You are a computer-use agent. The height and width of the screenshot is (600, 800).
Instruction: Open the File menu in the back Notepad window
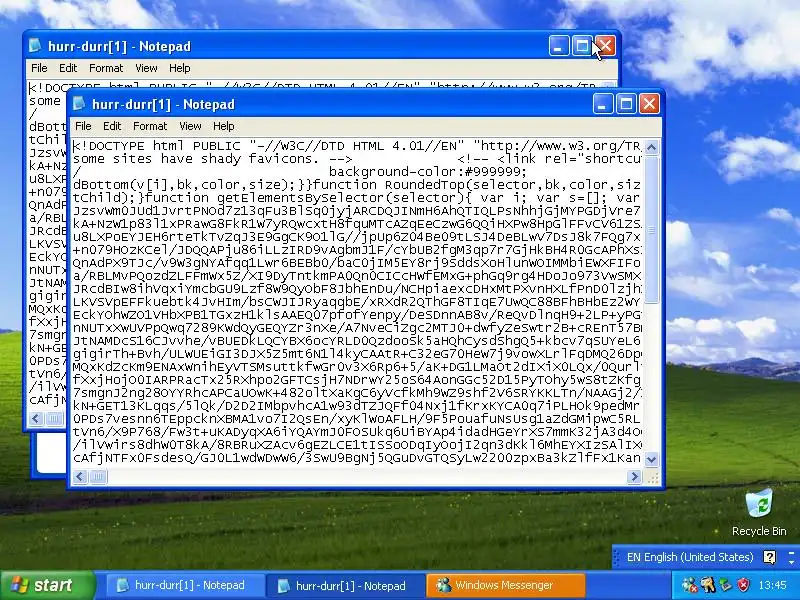click(x=39, y=68)
